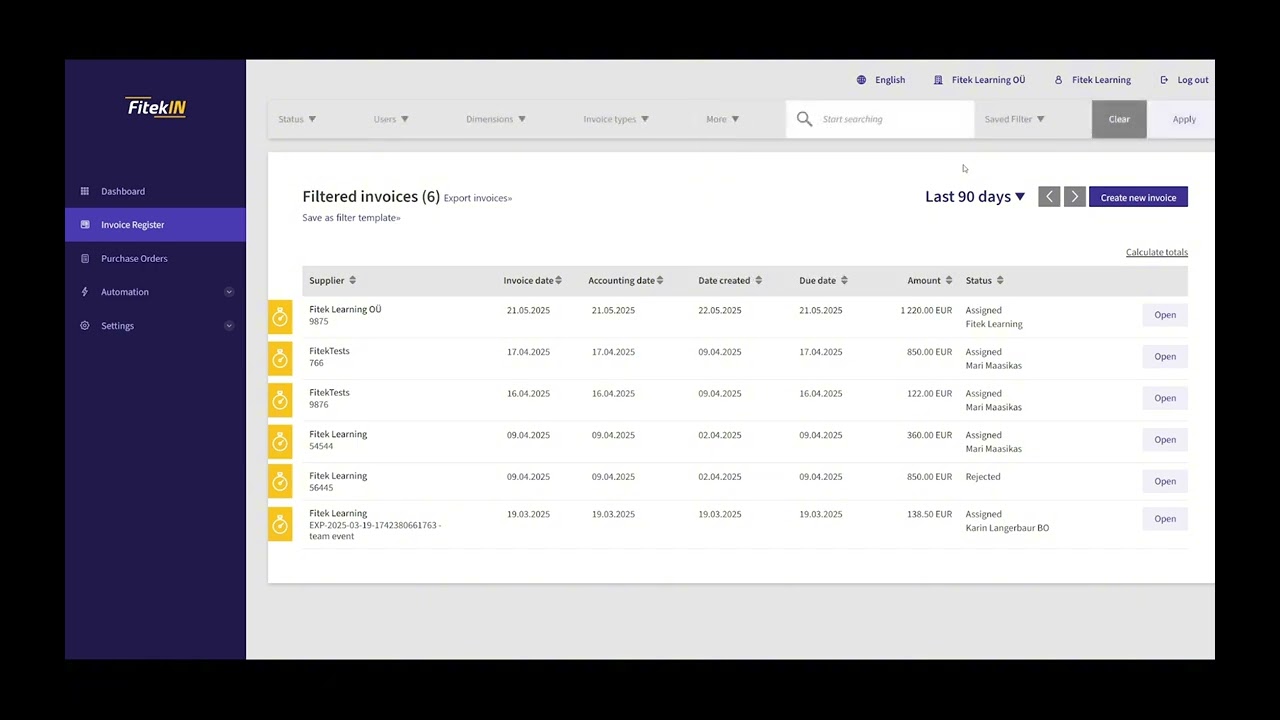Click the Dashboard grid icon
This screenshot has width=1280, height=720.
pos(85,191)
